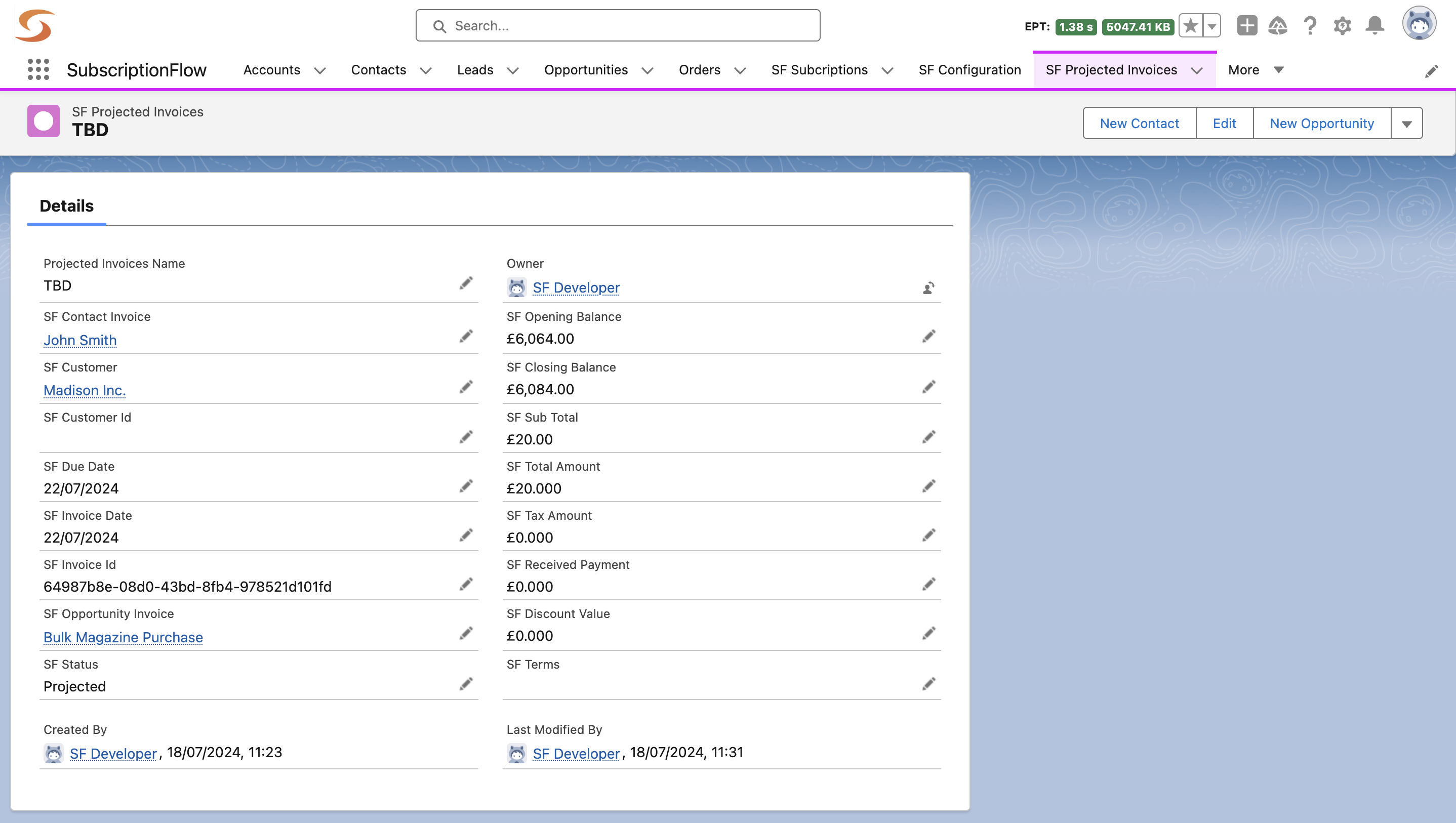Go to the Accounts tab
Viewport: 1456px width, 823px height.
272,70
